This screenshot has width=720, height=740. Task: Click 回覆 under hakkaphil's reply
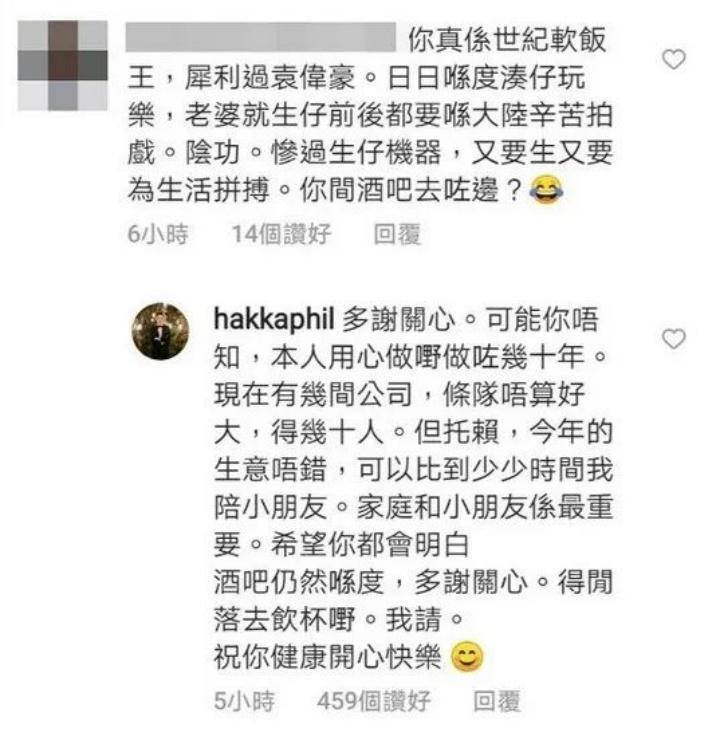tap(497, 701)
